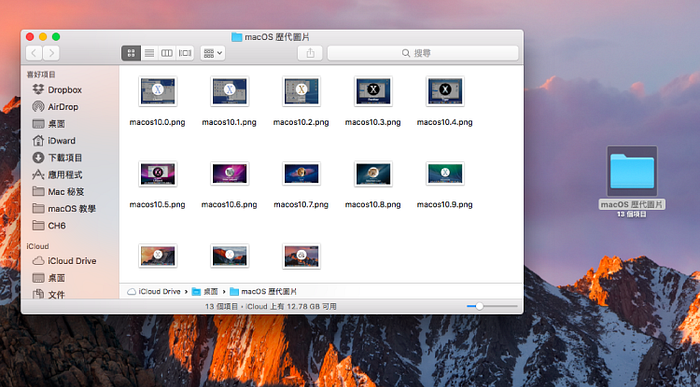The width and height of the screenshot is (700, 387).
Task: Select macos10.5.png thumbnail
Action: (158, 174)
